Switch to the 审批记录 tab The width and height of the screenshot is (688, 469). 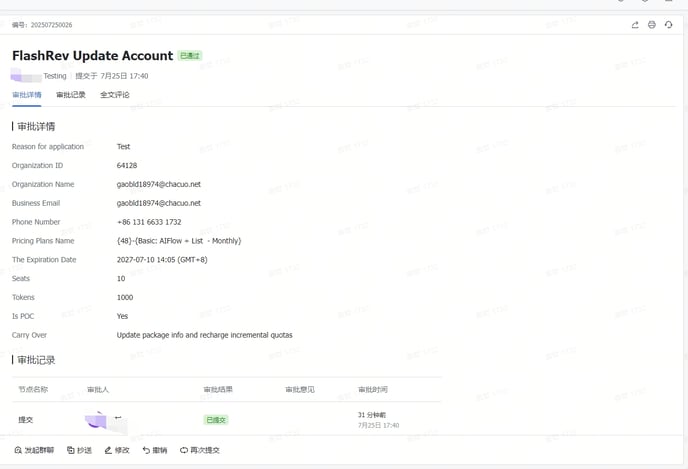[x=71, y=95]
